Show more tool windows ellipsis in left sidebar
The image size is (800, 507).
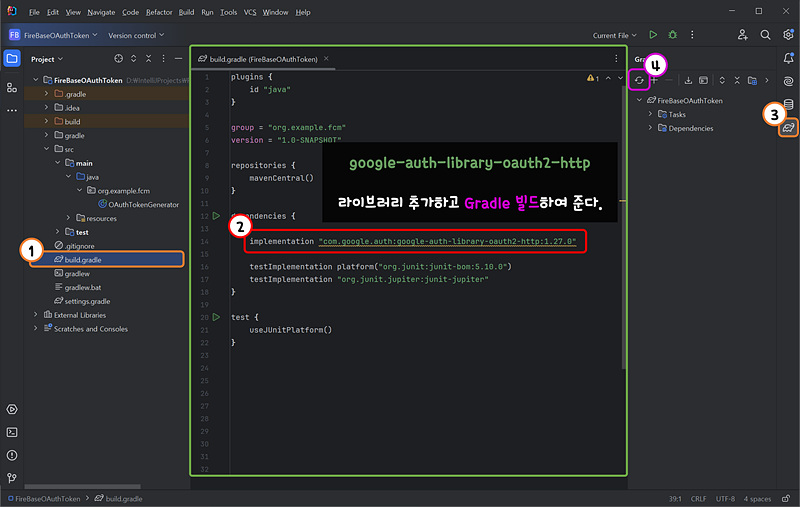tap(12, 110)
